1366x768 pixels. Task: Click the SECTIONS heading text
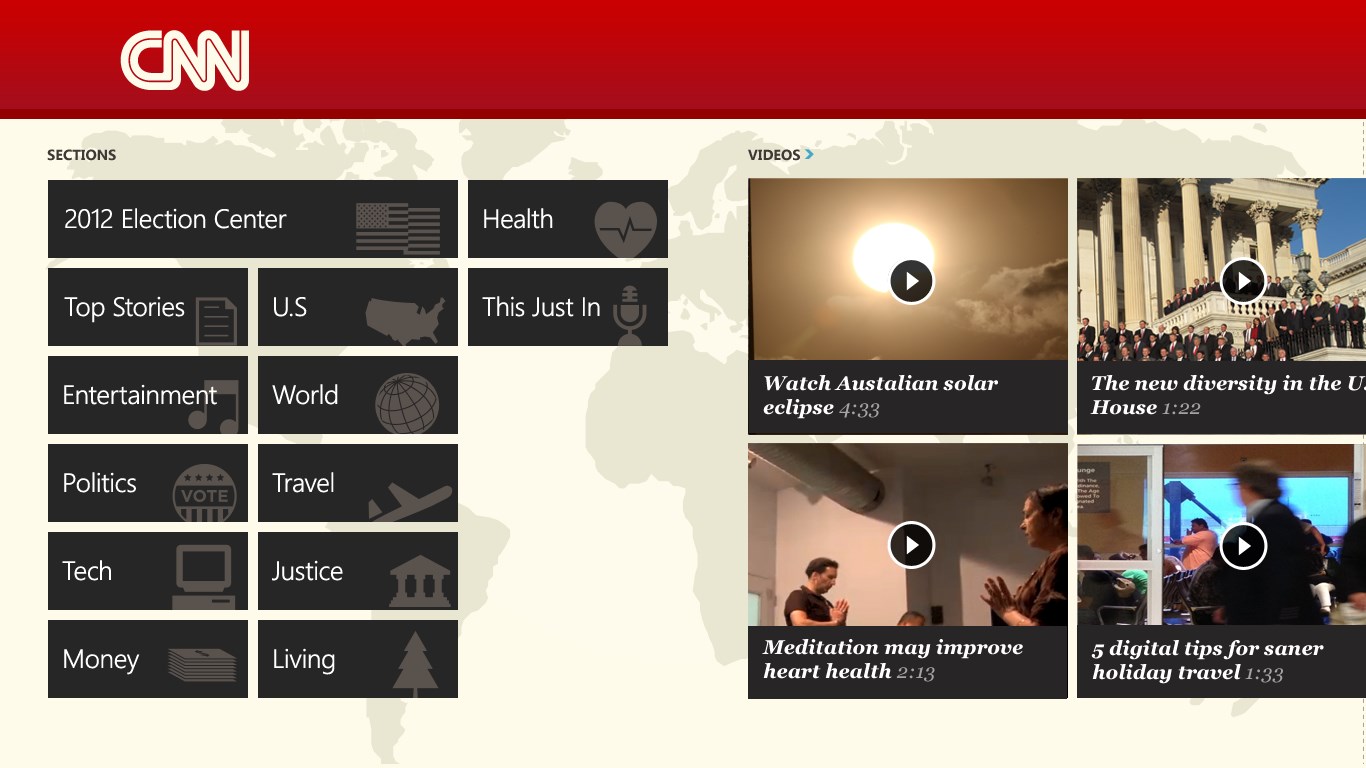coord(81,155)
